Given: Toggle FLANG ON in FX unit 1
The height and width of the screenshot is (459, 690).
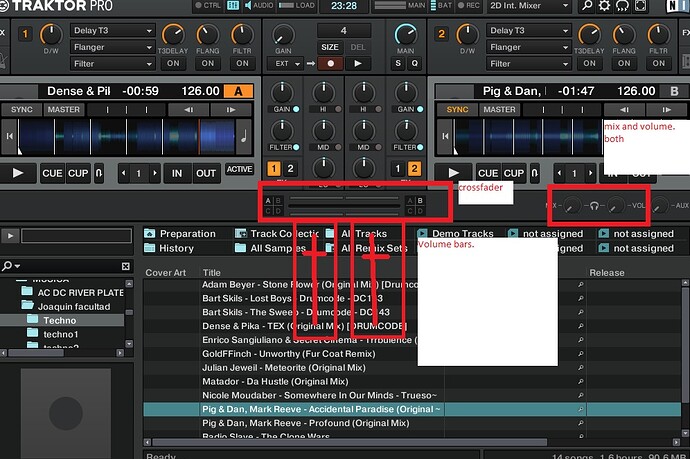Looking at the screenshot, I should (208, 63).
